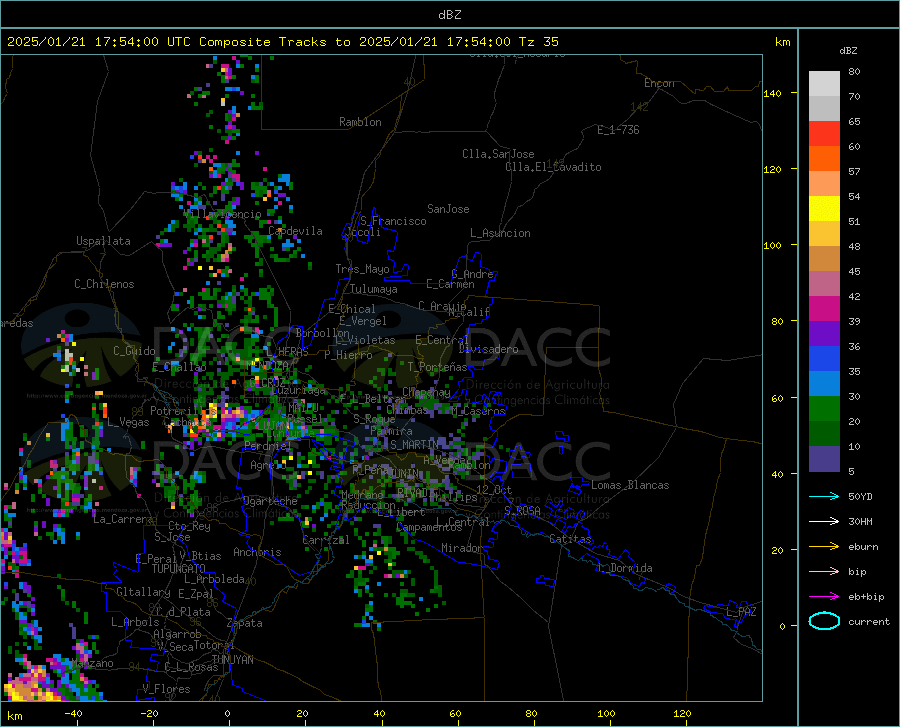Click the 'L_PAZ' map label
This screenshot has width=900, height=727.
click(741, 612)
